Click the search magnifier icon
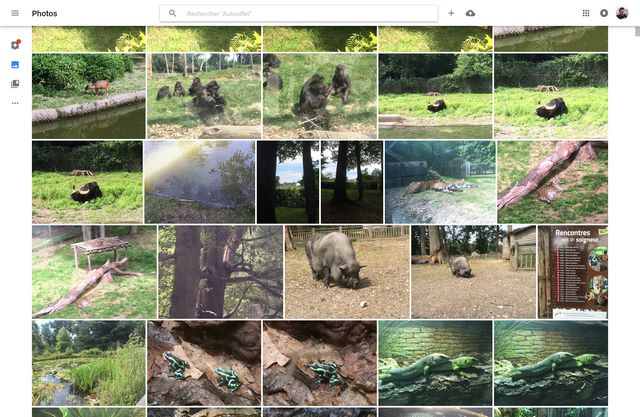The image size is (640, 417). point(173,13)
